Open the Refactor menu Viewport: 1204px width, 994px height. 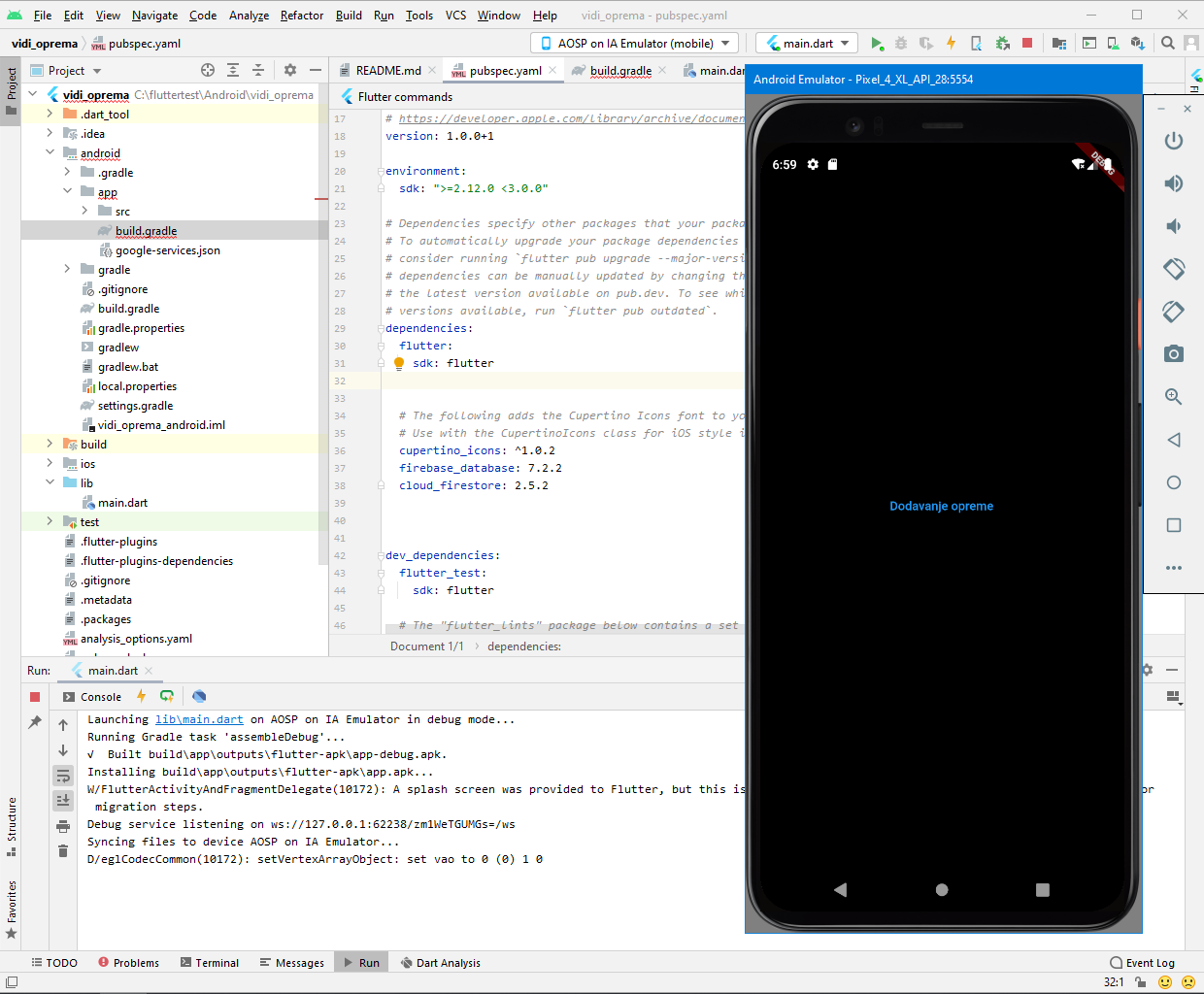(x=301, y=16)
